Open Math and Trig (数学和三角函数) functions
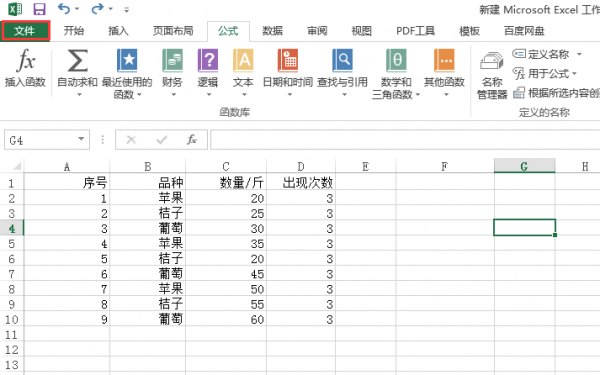Image resolution: width=600 pixels, height=375 pixels. 396,73
